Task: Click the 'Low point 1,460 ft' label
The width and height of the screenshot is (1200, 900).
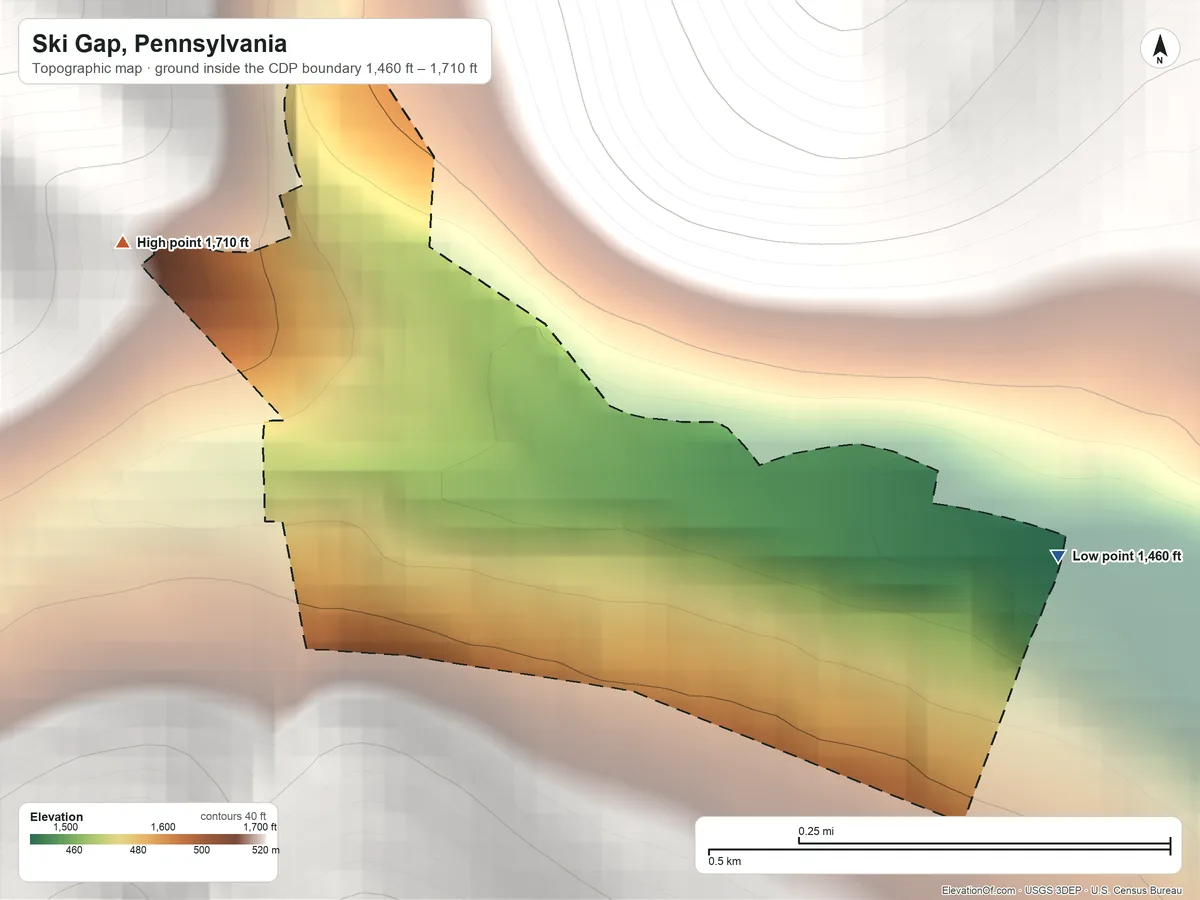Action: [x=1127, y=557]
